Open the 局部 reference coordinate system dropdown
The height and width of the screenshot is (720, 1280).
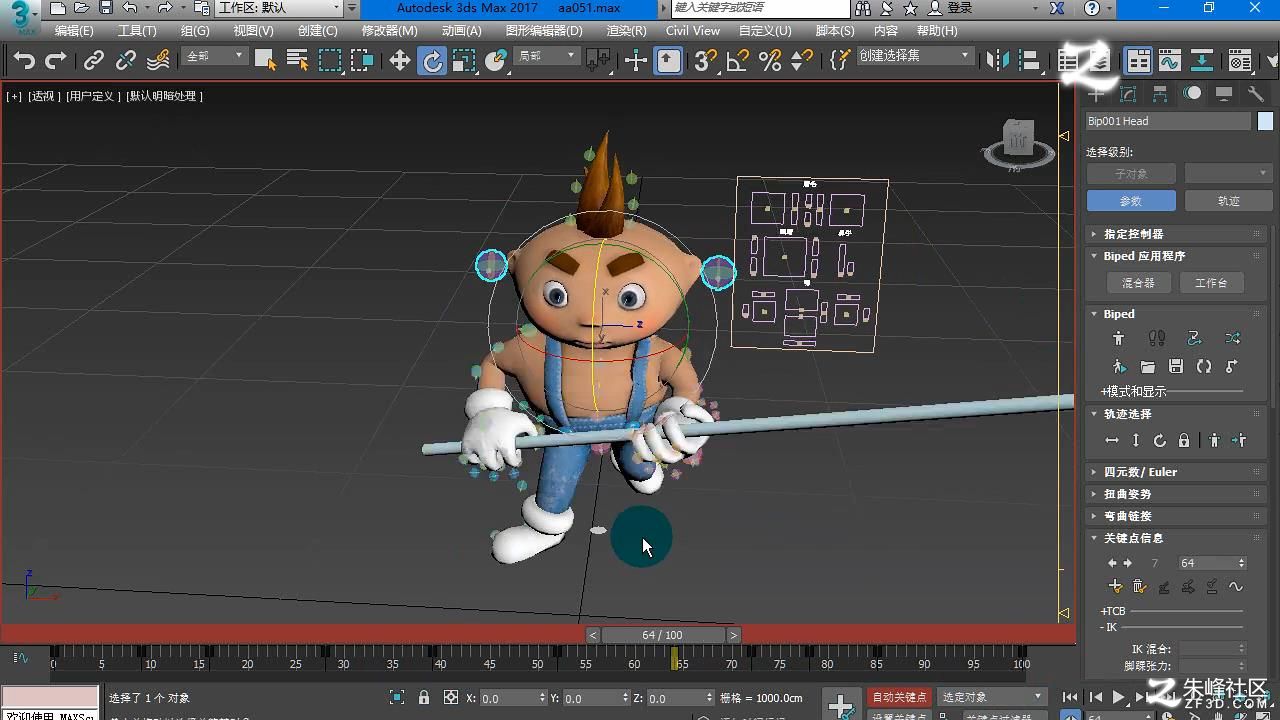point(546,57)
